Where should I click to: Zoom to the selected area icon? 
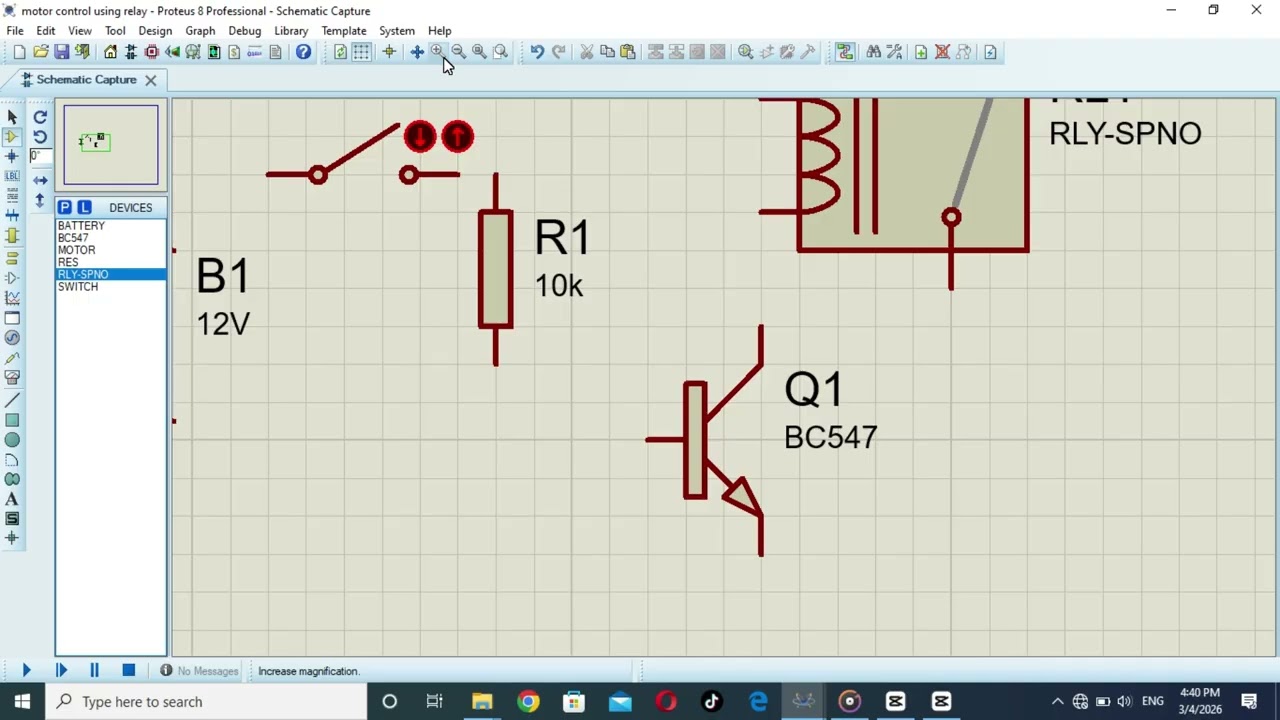(x=500, y=52)
